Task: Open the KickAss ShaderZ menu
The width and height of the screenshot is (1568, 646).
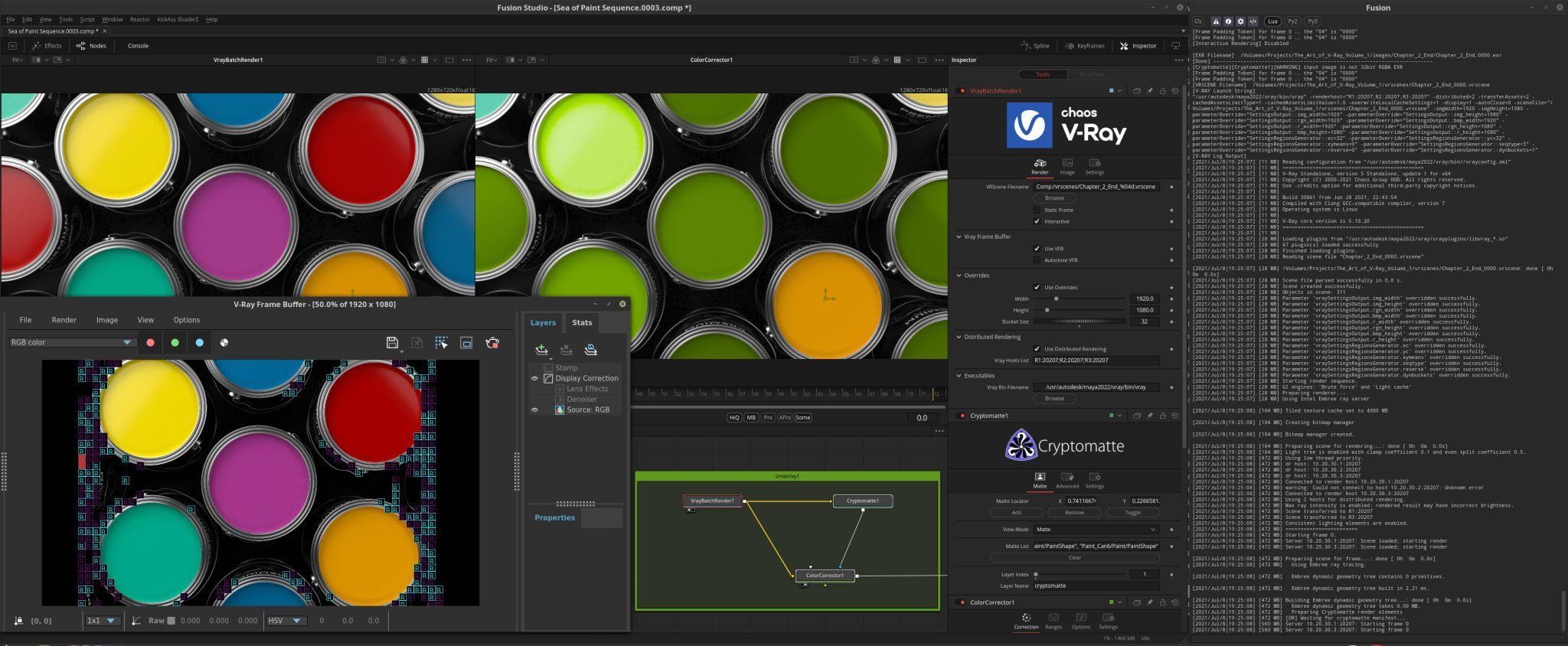Action: click(x=178, y=19)
